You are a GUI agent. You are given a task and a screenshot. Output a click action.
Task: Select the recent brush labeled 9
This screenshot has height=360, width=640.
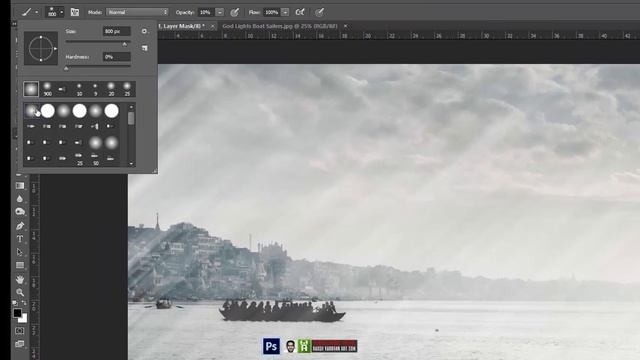click(95, 89)
